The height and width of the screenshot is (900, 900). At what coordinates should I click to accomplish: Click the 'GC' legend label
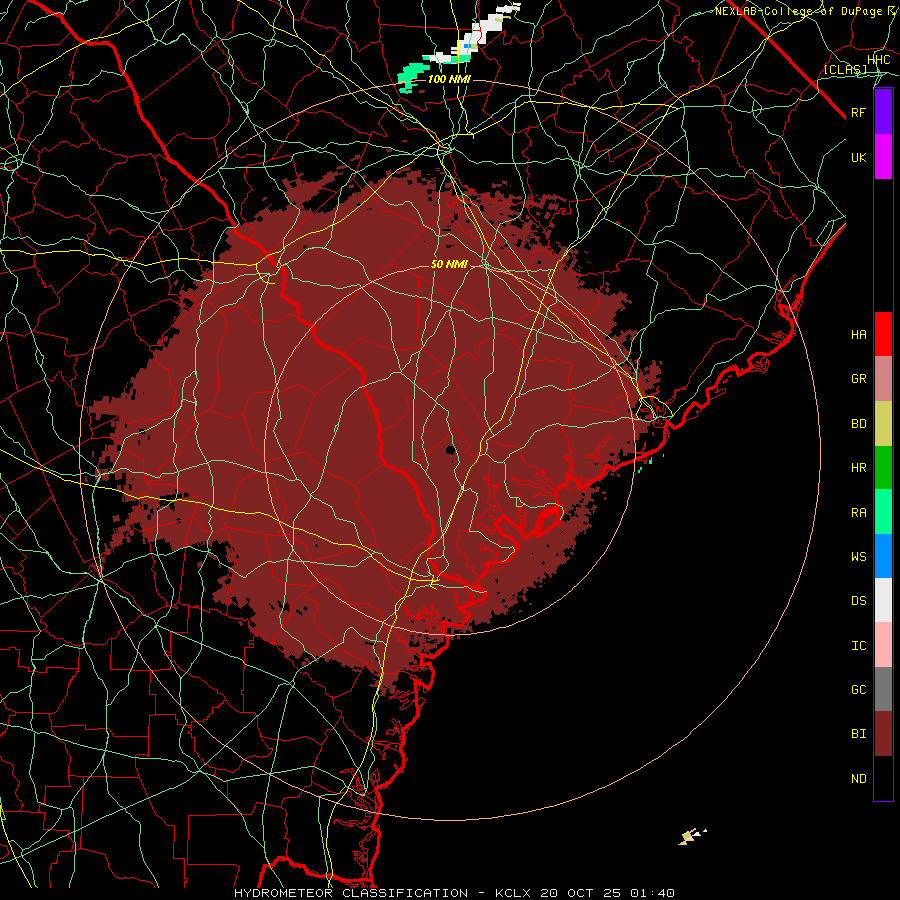[x=858, y=690]
